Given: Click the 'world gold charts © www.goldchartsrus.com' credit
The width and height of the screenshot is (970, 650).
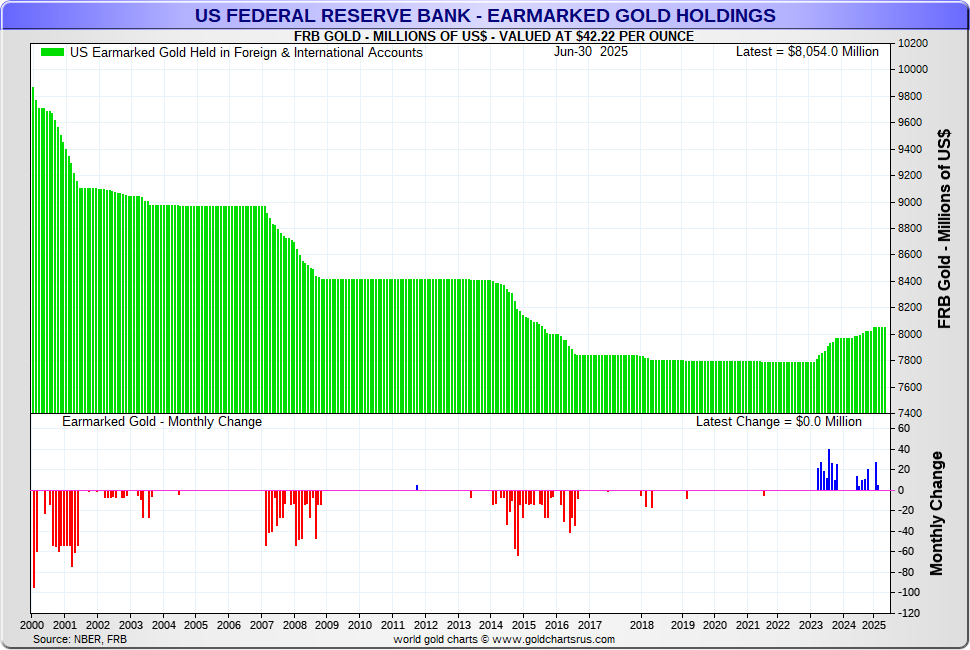Looking at the screenshot, I should click(x=504, y=639).
